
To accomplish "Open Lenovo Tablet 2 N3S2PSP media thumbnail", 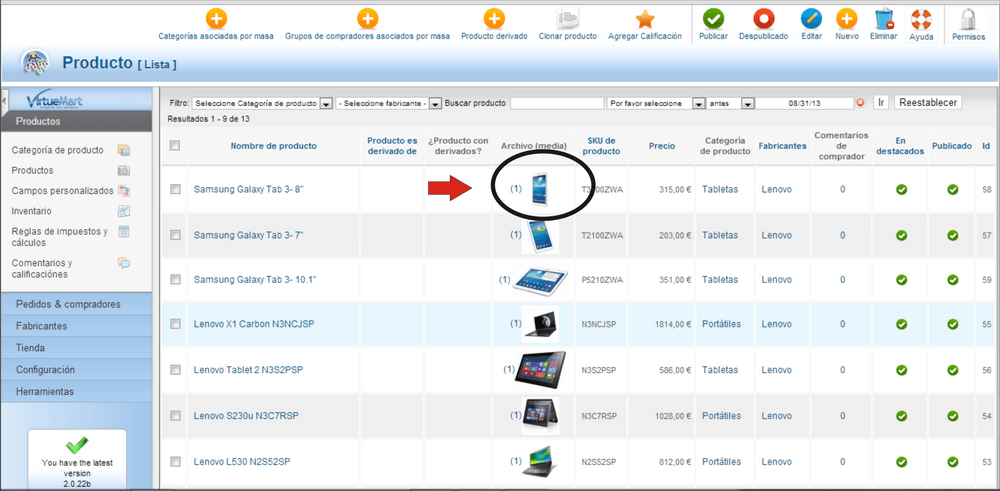I will pos(541,370).
